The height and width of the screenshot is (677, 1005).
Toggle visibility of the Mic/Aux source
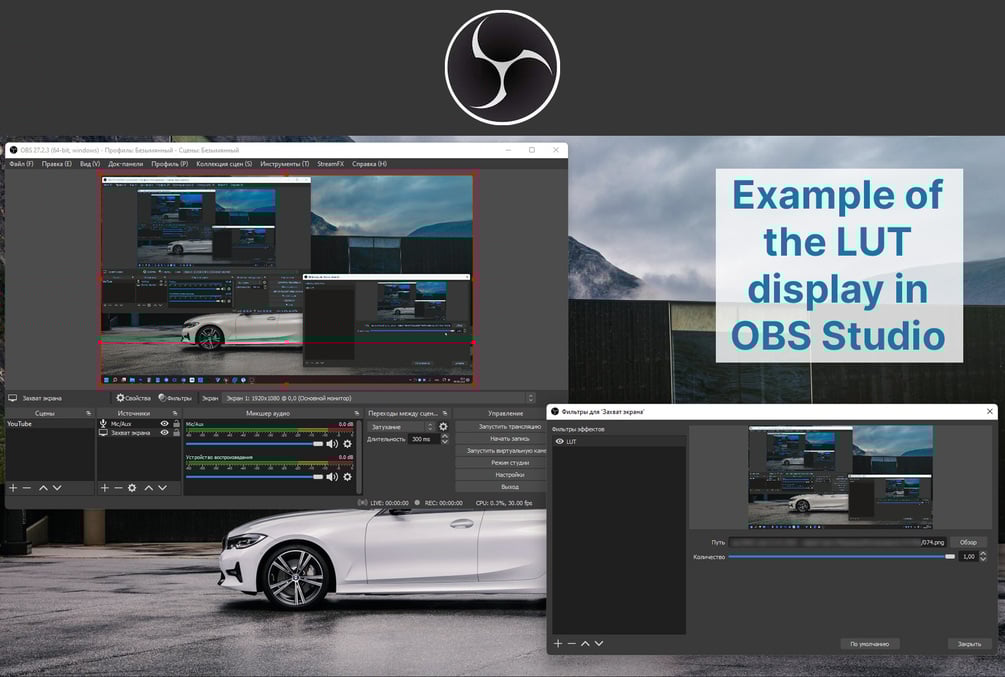[165, 424]
